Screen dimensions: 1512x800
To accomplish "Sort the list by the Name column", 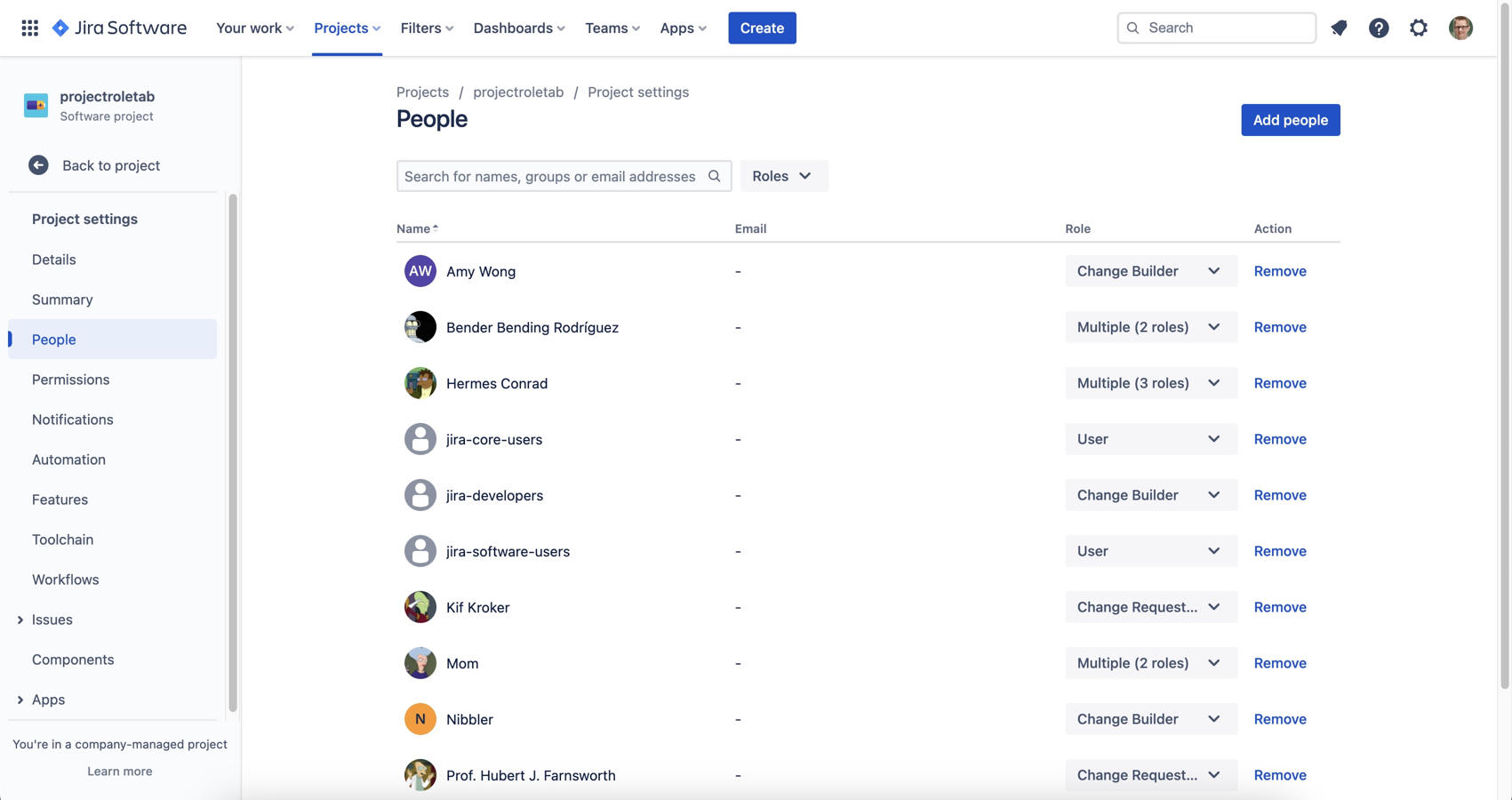I will tap(418, 228).
